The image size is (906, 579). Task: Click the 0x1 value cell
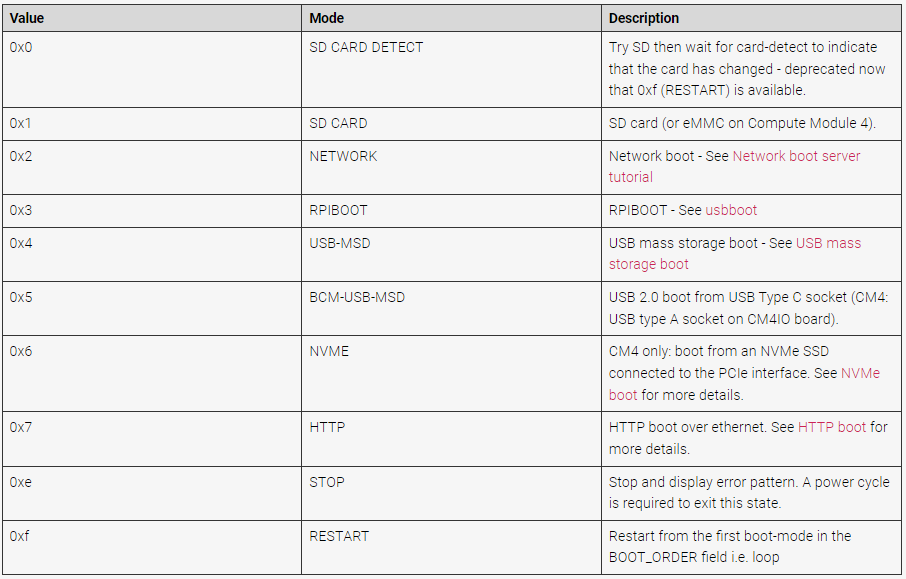[152, 124]
